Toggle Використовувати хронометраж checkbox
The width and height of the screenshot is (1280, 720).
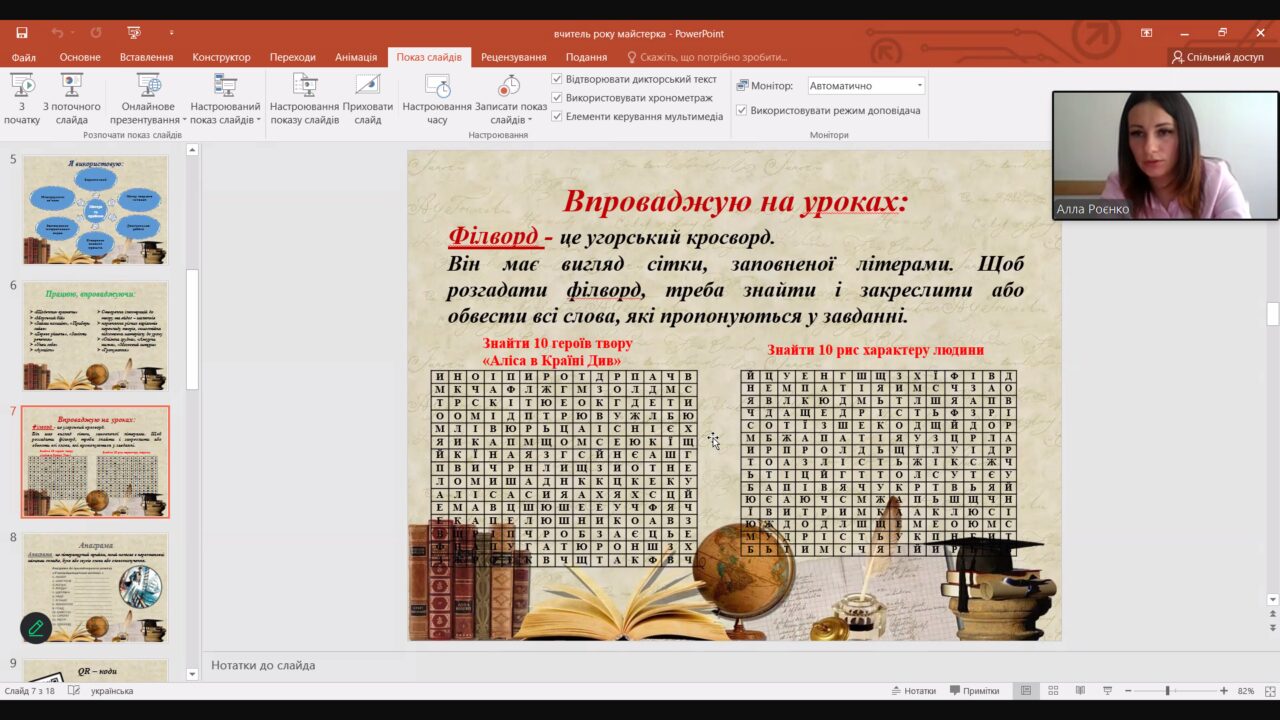pos(557,98)
